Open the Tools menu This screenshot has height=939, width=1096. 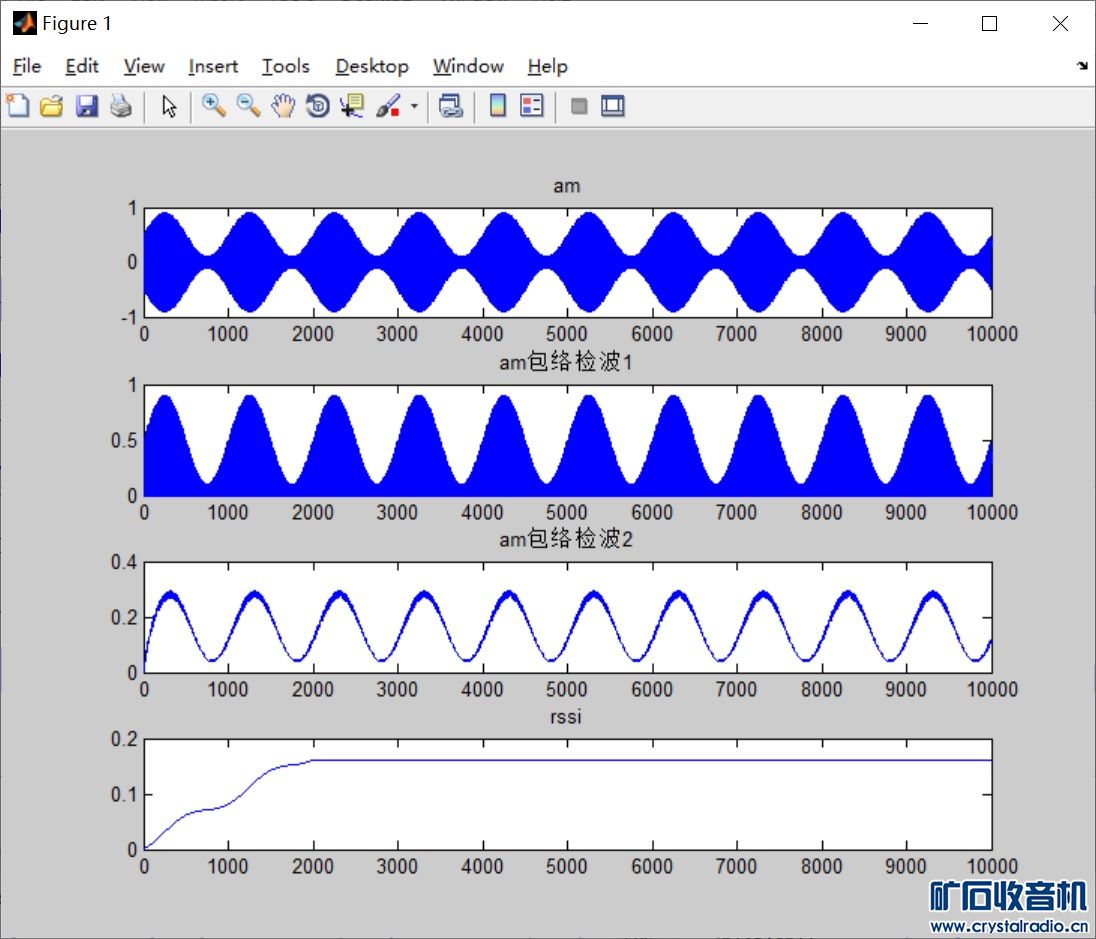(x=285, y=66)
